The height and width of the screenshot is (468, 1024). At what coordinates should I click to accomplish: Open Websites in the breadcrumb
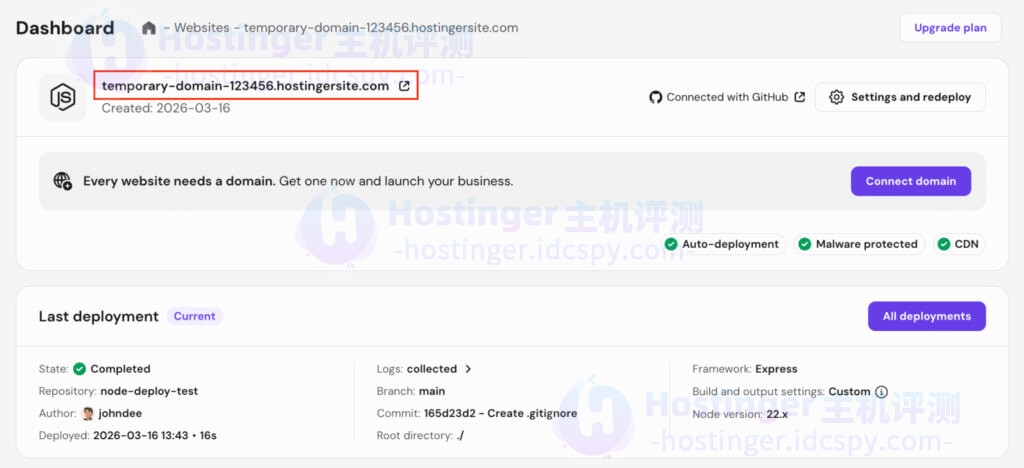(202, 28)
